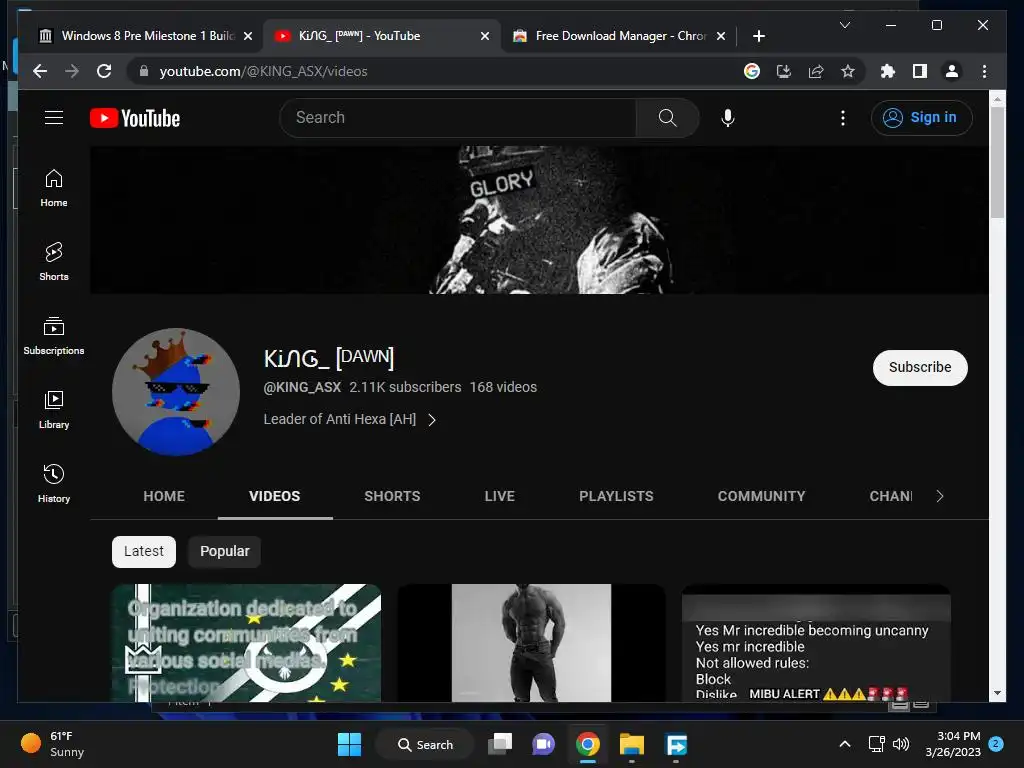The image size is (1024, 768).
Task: Click the @KING_ASX handle text
Action: (302, 387)
